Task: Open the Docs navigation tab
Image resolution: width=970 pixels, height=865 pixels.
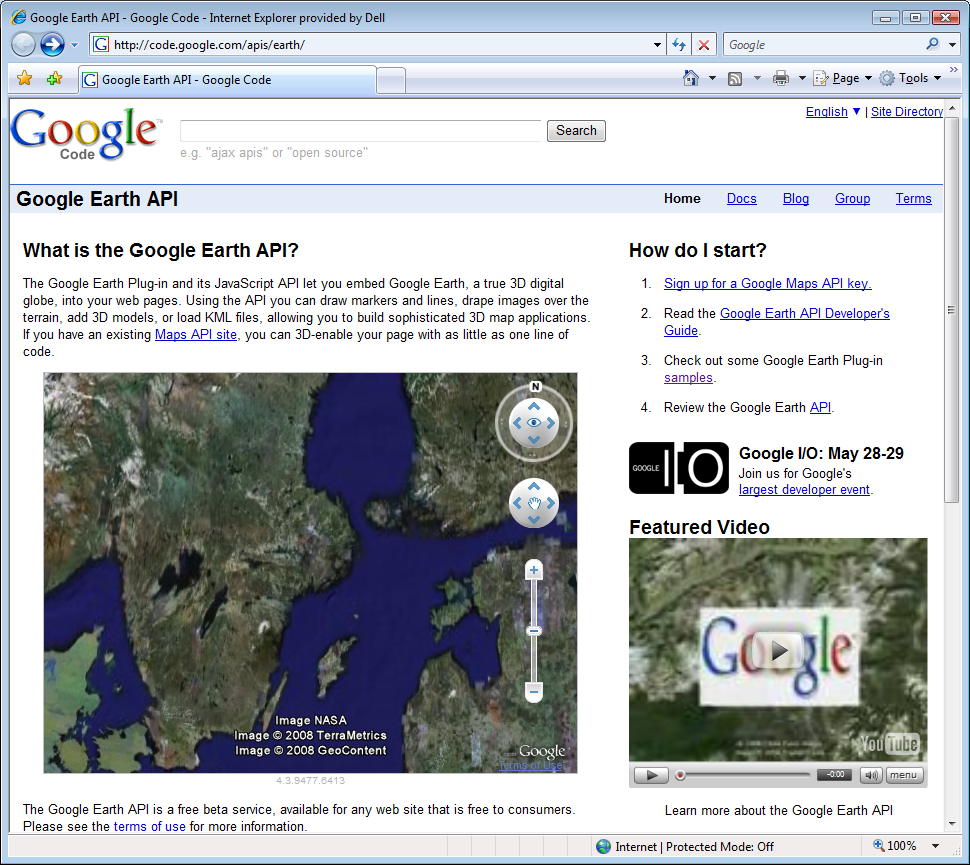Action: pyautogui.click(x=741, y=198)
